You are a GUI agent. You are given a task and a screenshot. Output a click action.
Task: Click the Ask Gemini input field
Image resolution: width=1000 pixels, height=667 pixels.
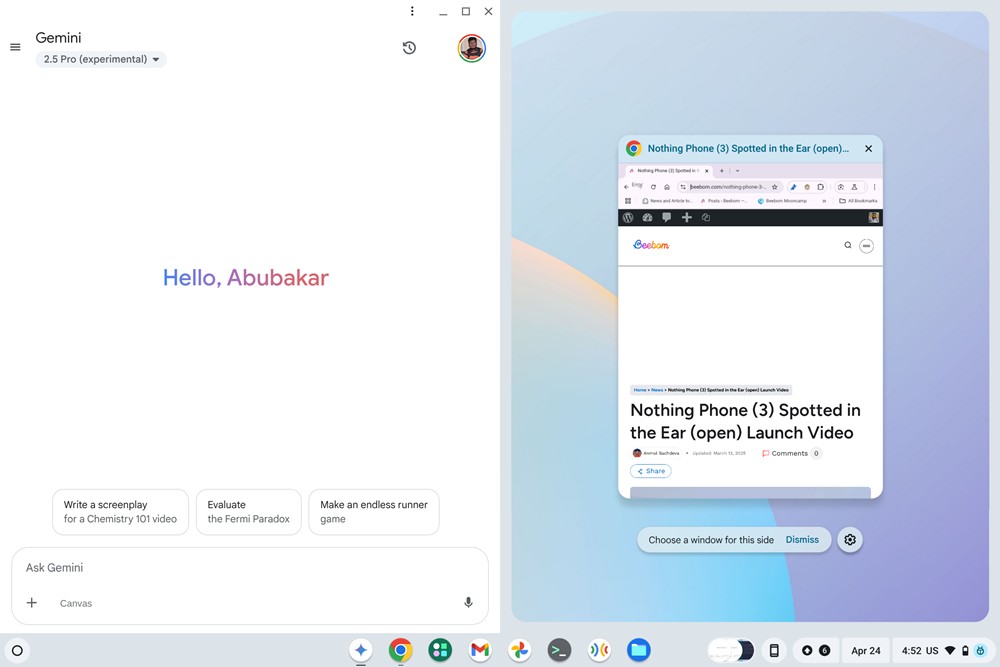[x=250, y=568]
